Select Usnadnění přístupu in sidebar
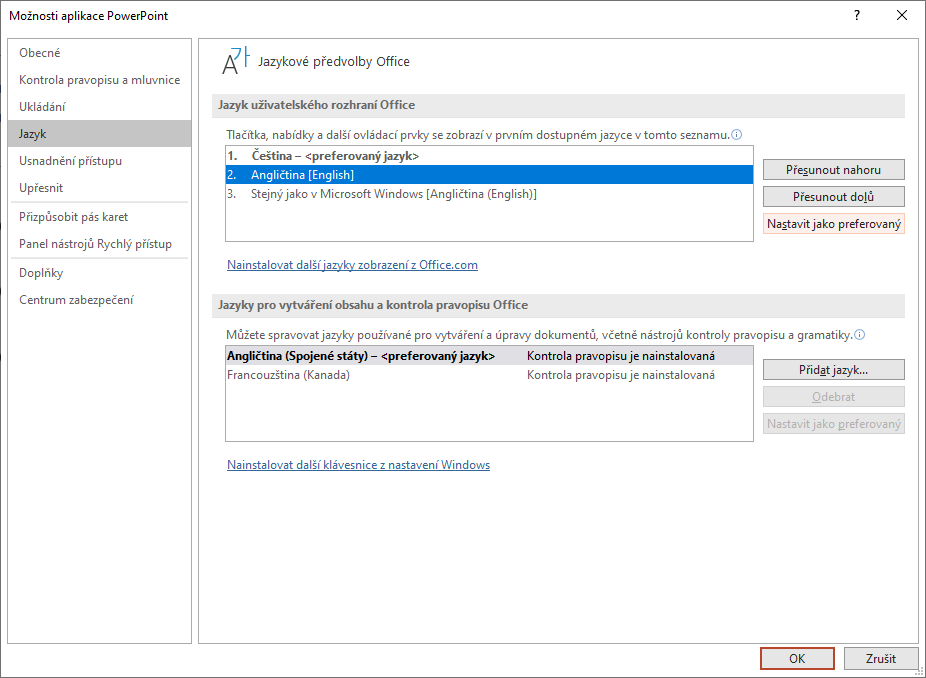 click(x=70, y=161)
